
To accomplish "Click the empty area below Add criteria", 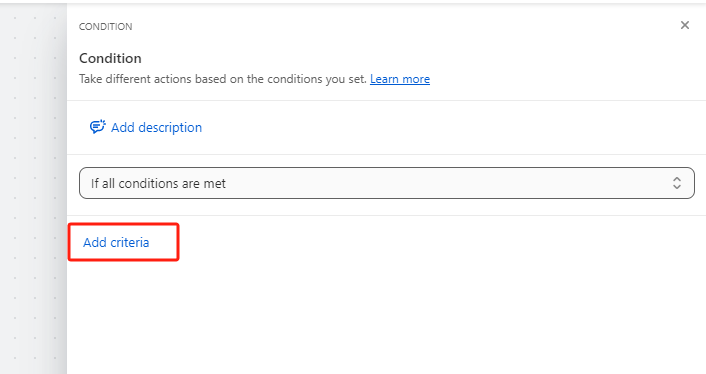I will [386, 317].
